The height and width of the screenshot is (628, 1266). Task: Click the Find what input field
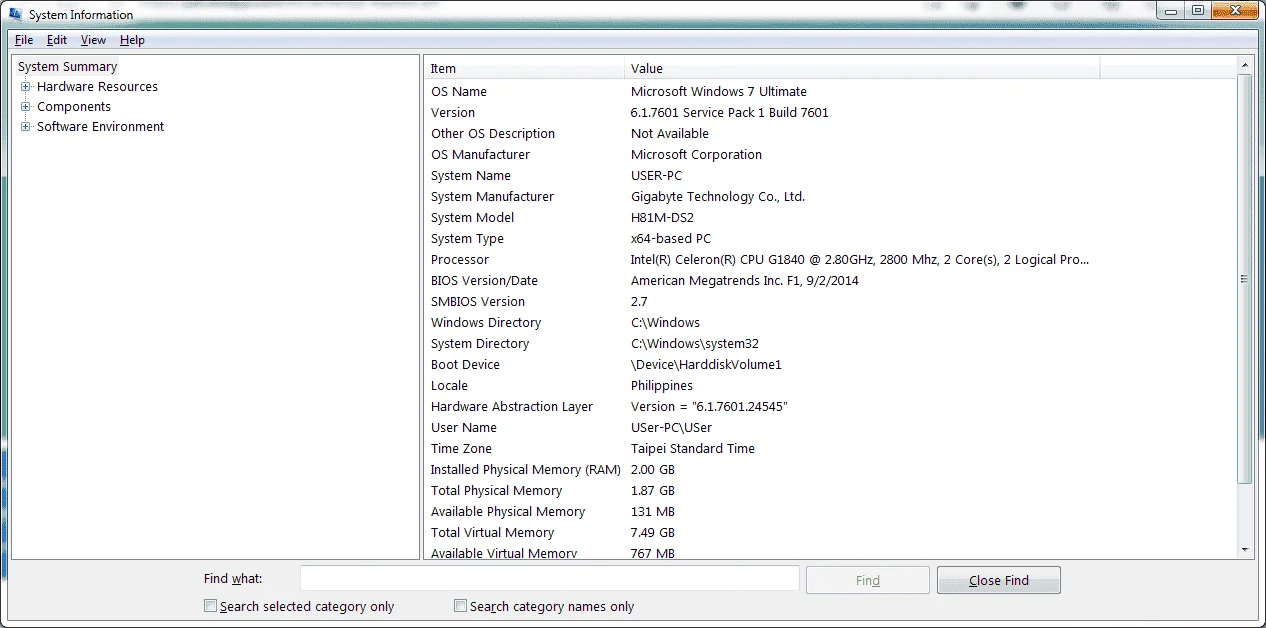550,579
